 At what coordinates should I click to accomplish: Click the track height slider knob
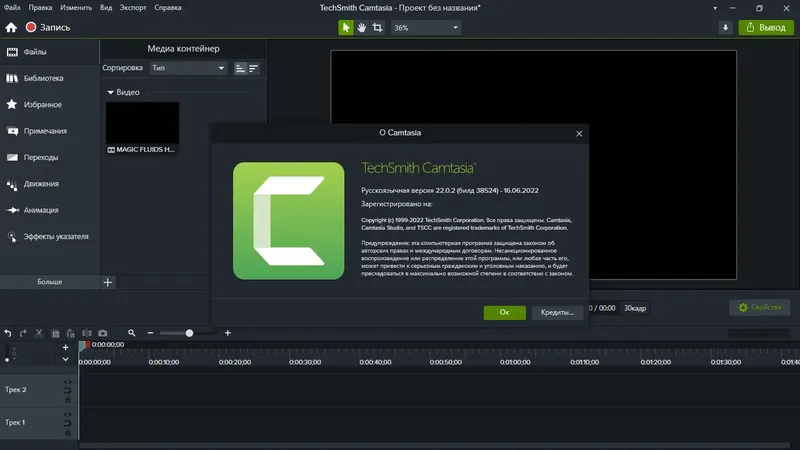coord(7,360)
